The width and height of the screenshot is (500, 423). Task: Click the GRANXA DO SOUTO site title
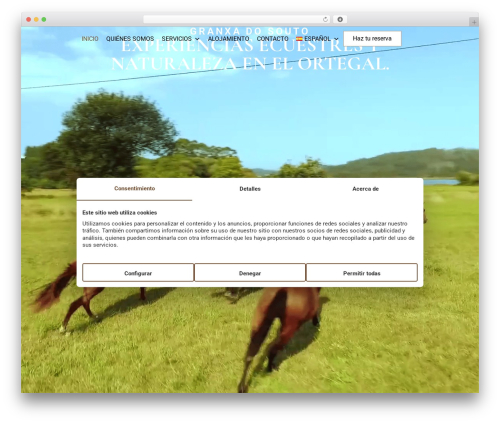pyautogui.click(x=250, y=31)
